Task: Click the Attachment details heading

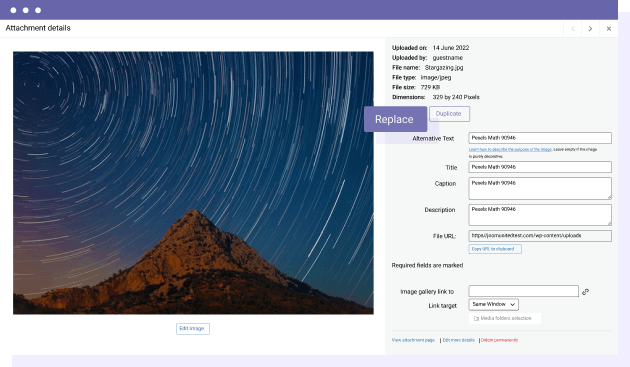Action: coord(38,28)
